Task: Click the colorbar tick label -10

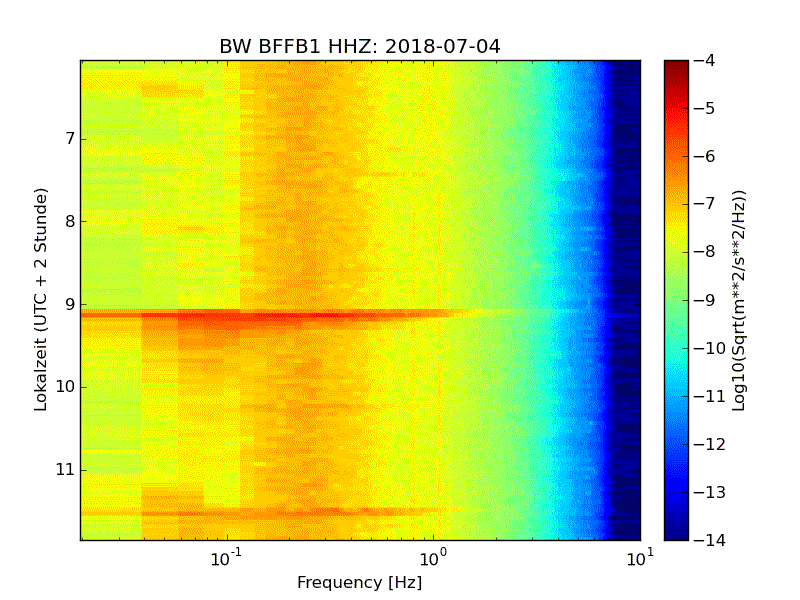Action: pyautogui.click(x=710, y=348)
